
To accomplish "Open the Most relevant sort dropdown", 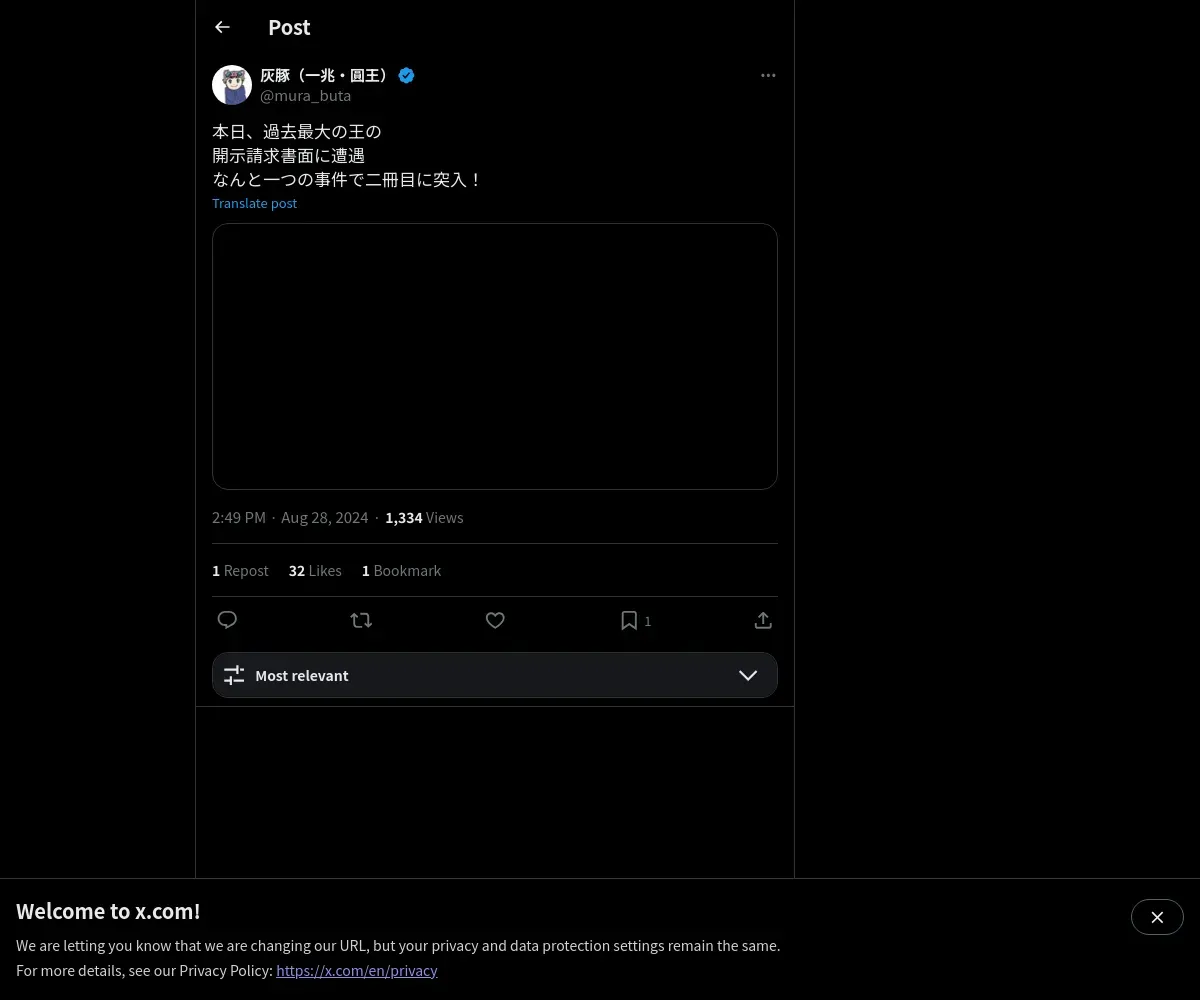I will tap(495, 676).
